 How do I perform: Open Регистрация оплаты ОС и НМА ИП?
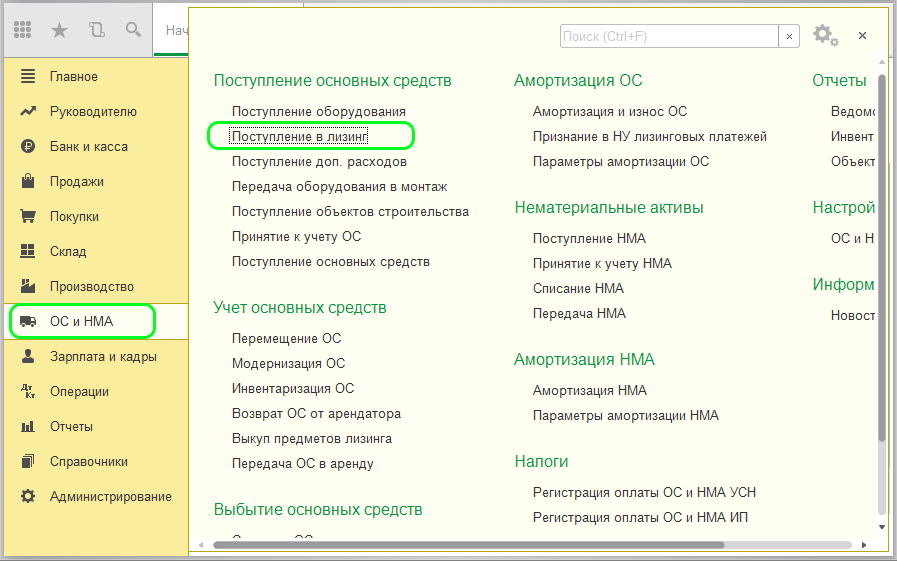pyautogui.click(x=640, y=518)
